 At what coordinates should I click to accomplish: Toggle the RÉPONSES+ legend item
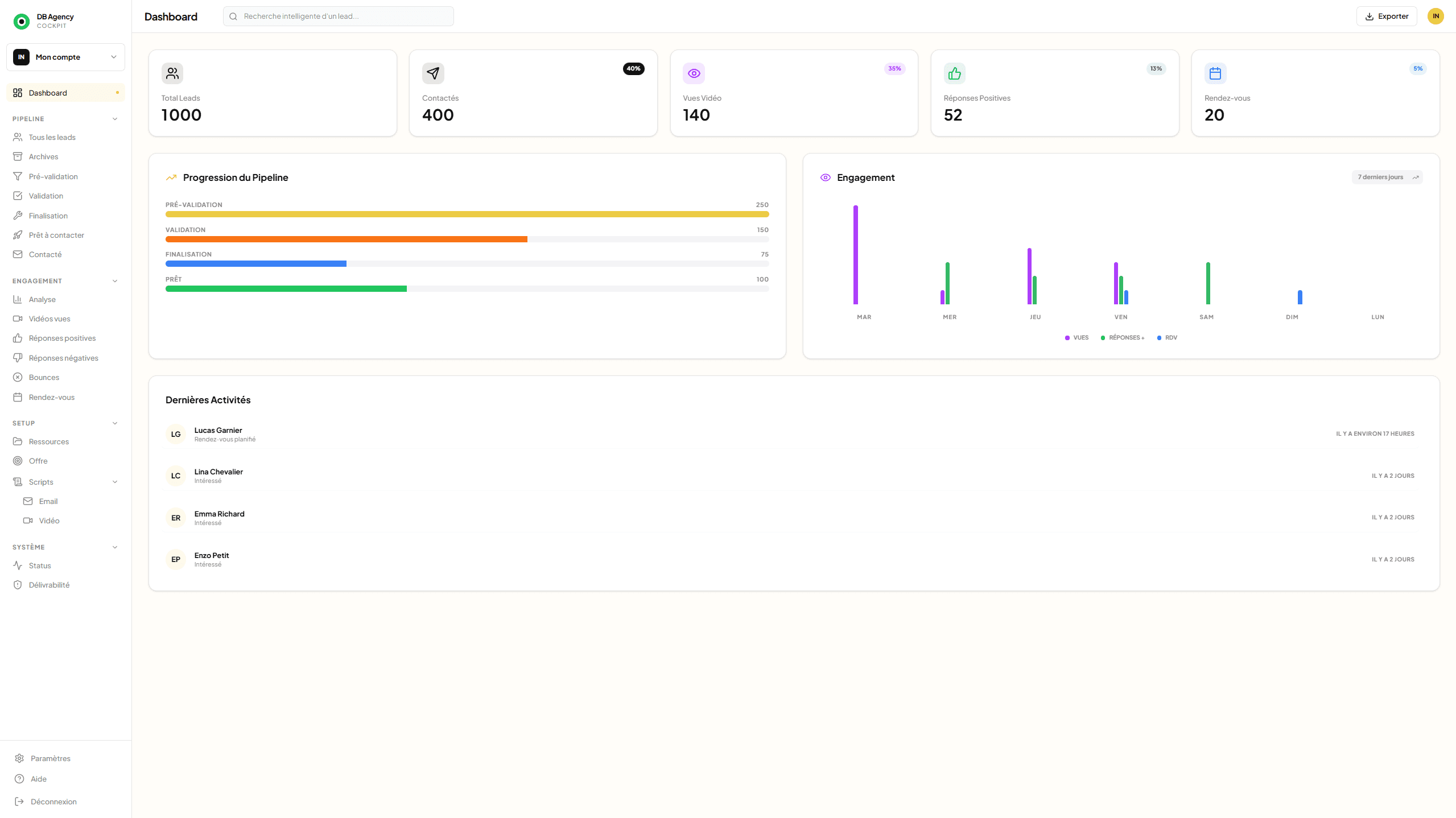1122,337
